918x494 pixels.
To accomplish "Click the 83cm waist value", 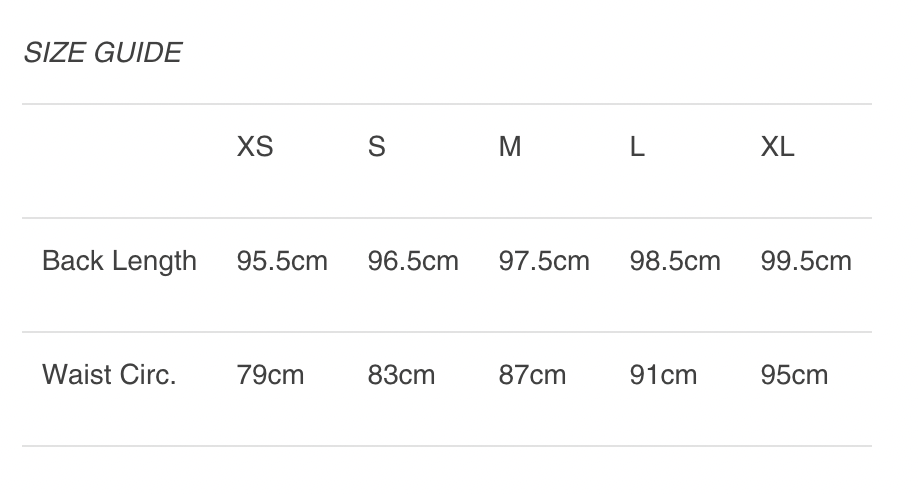I will point(402,375).
